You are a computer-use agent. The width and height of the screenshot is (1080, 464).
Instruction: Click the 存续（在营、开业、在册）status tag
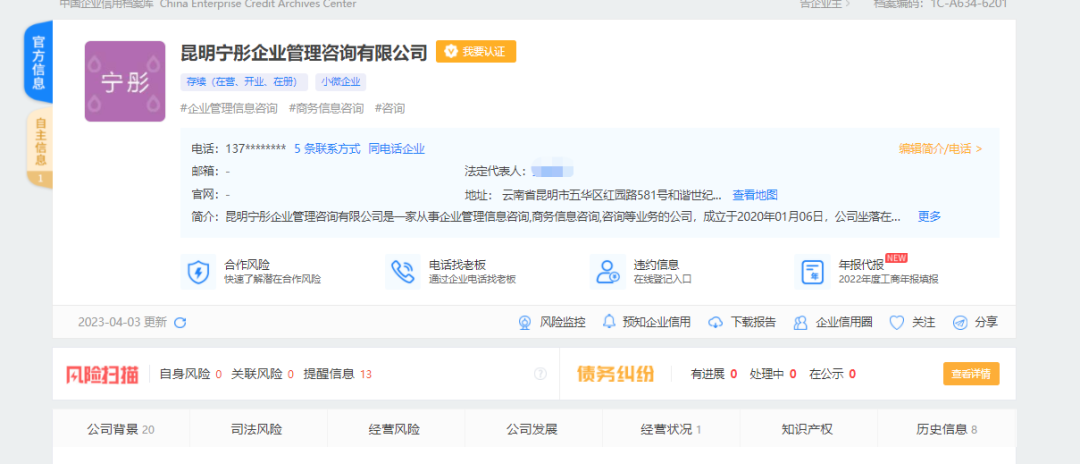click(x=244, y=82)
